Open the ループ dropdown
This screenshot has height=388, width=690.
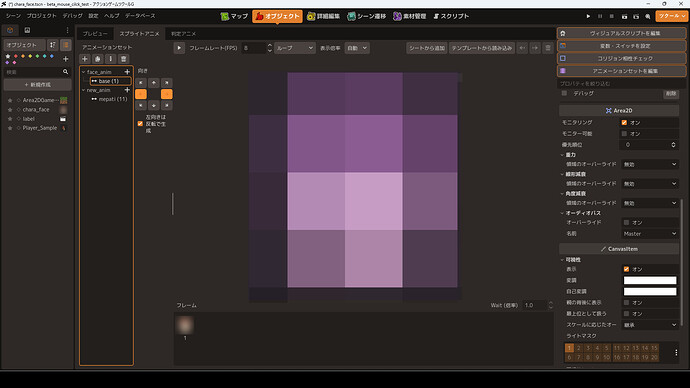pos(295,48)
